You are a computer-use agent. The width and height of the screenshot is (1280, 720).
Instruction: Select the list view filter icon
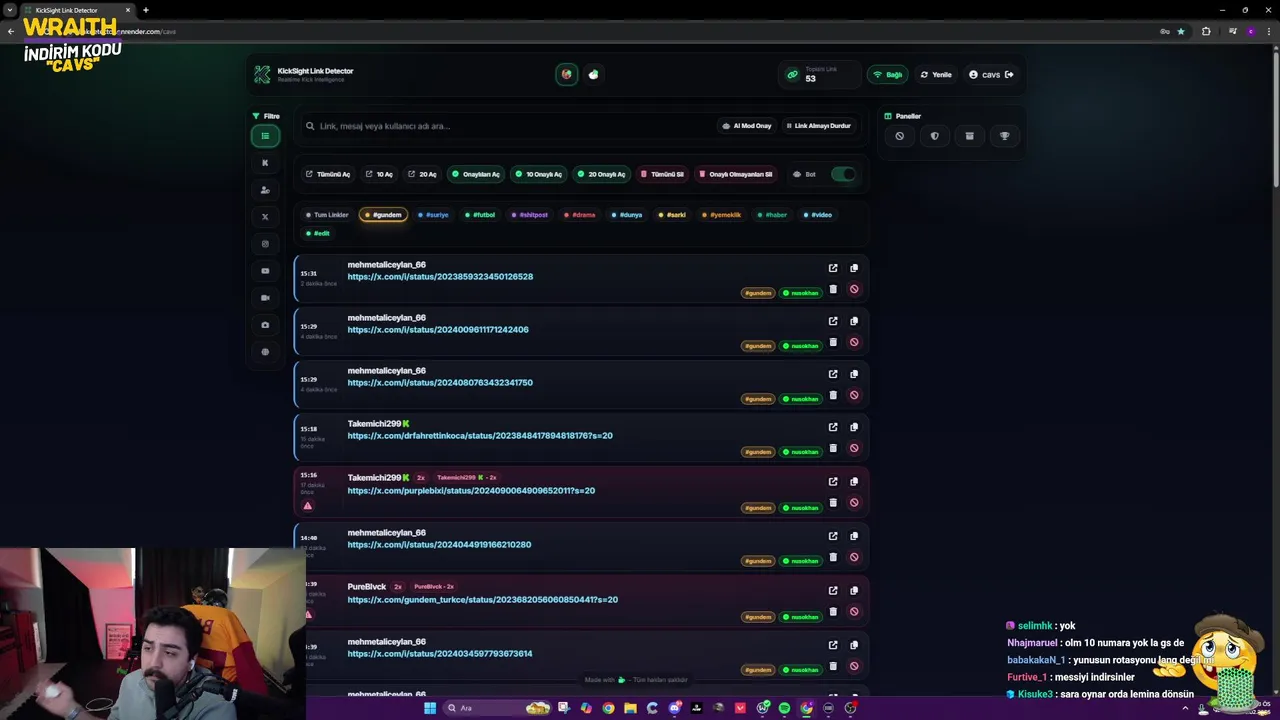click(265, 136)
